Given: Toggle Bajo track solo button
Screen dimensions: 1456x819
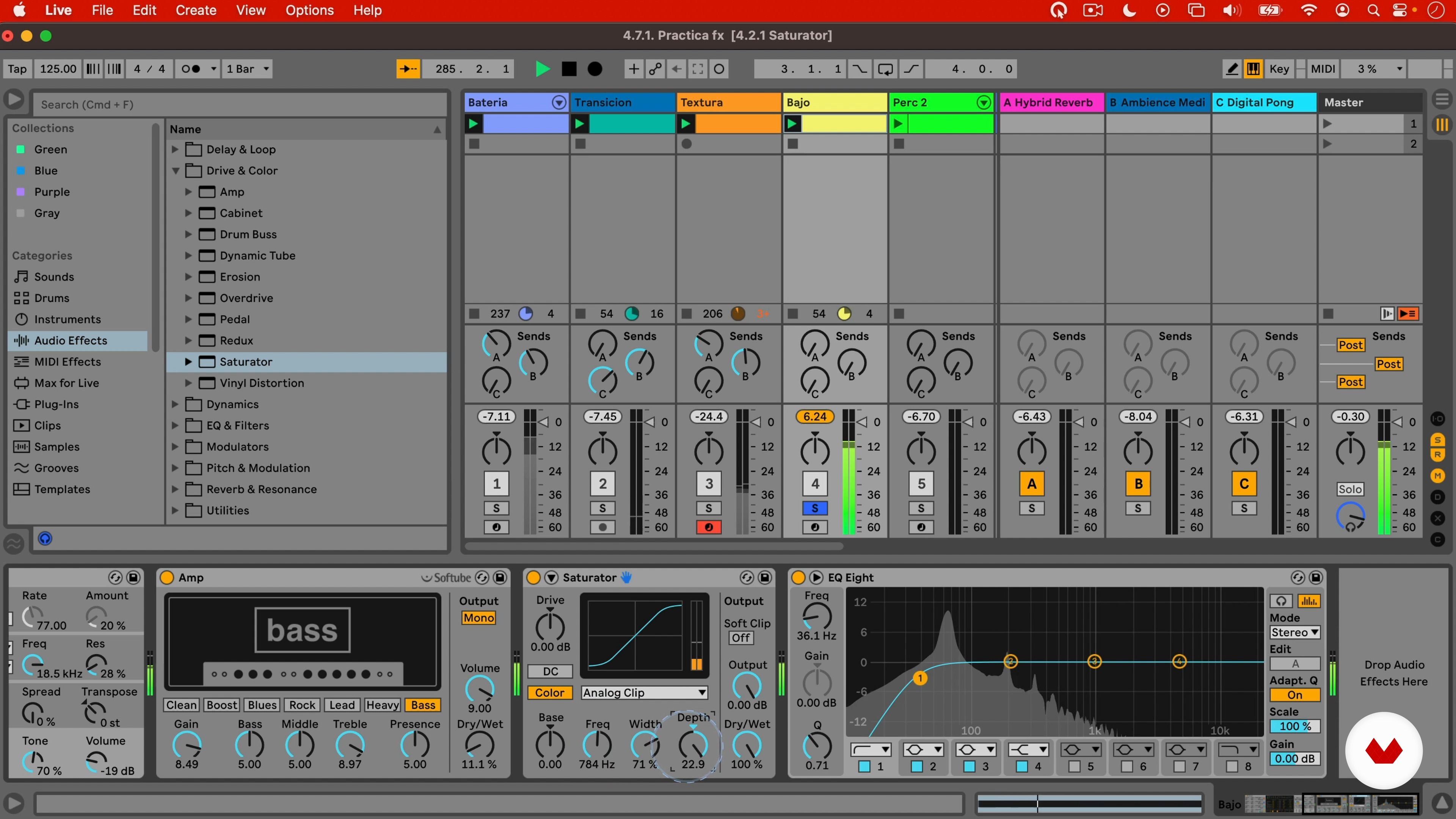Looking at the screenshot, I should 814,508.
